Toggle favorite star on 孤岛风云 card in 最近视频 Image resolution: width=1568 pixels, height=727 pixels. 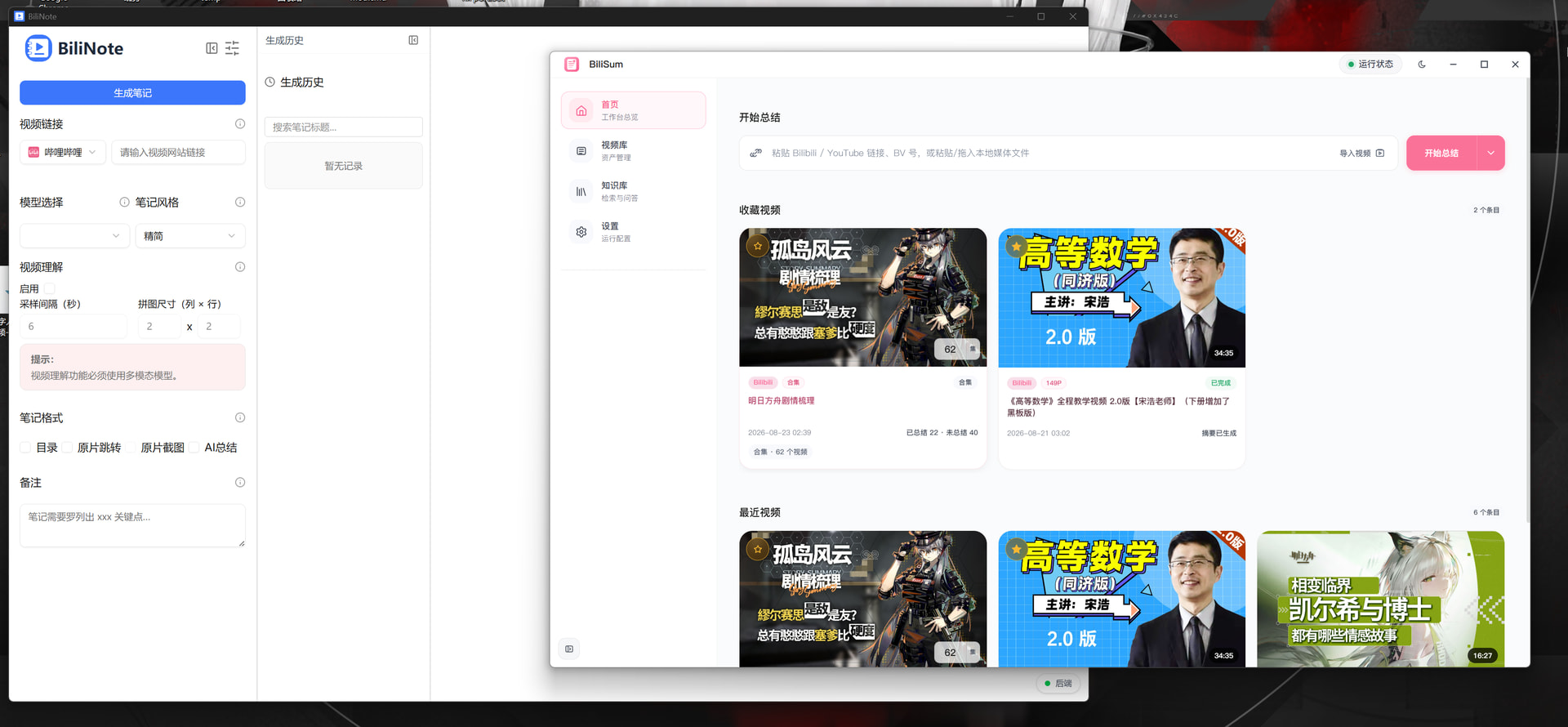[x=758, y=549]
